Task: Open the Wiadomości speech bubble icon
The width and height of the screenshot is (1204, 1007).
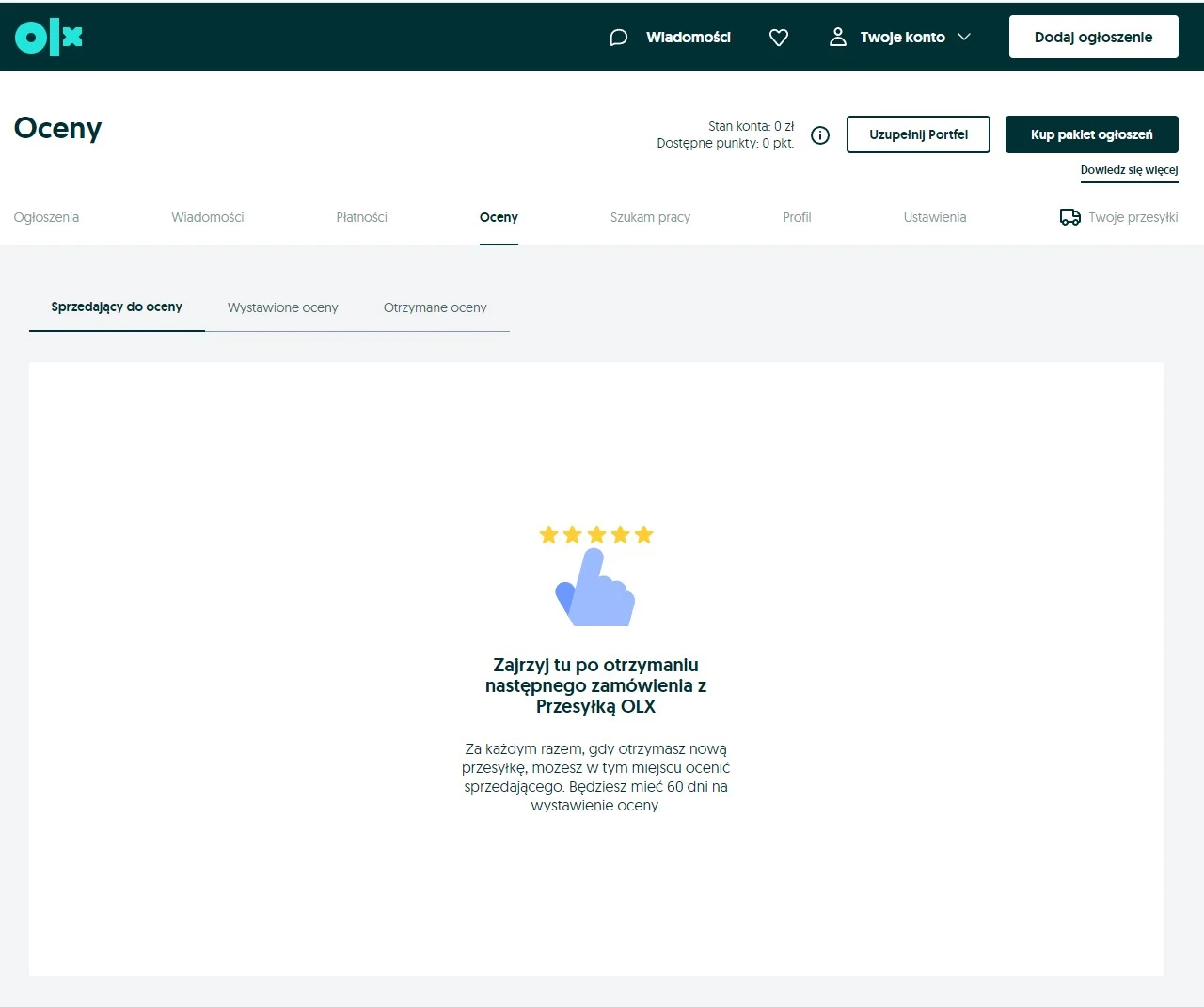Action: [x=617, y=37]
